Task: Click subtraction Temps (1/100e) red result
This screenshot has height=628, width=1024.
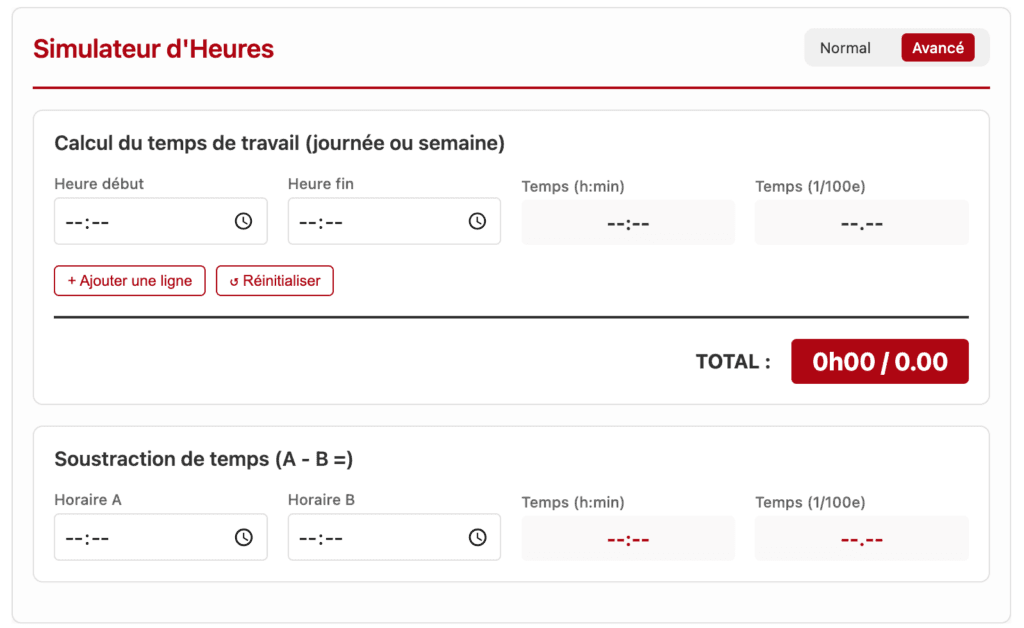Action: [x=861, y=539]
